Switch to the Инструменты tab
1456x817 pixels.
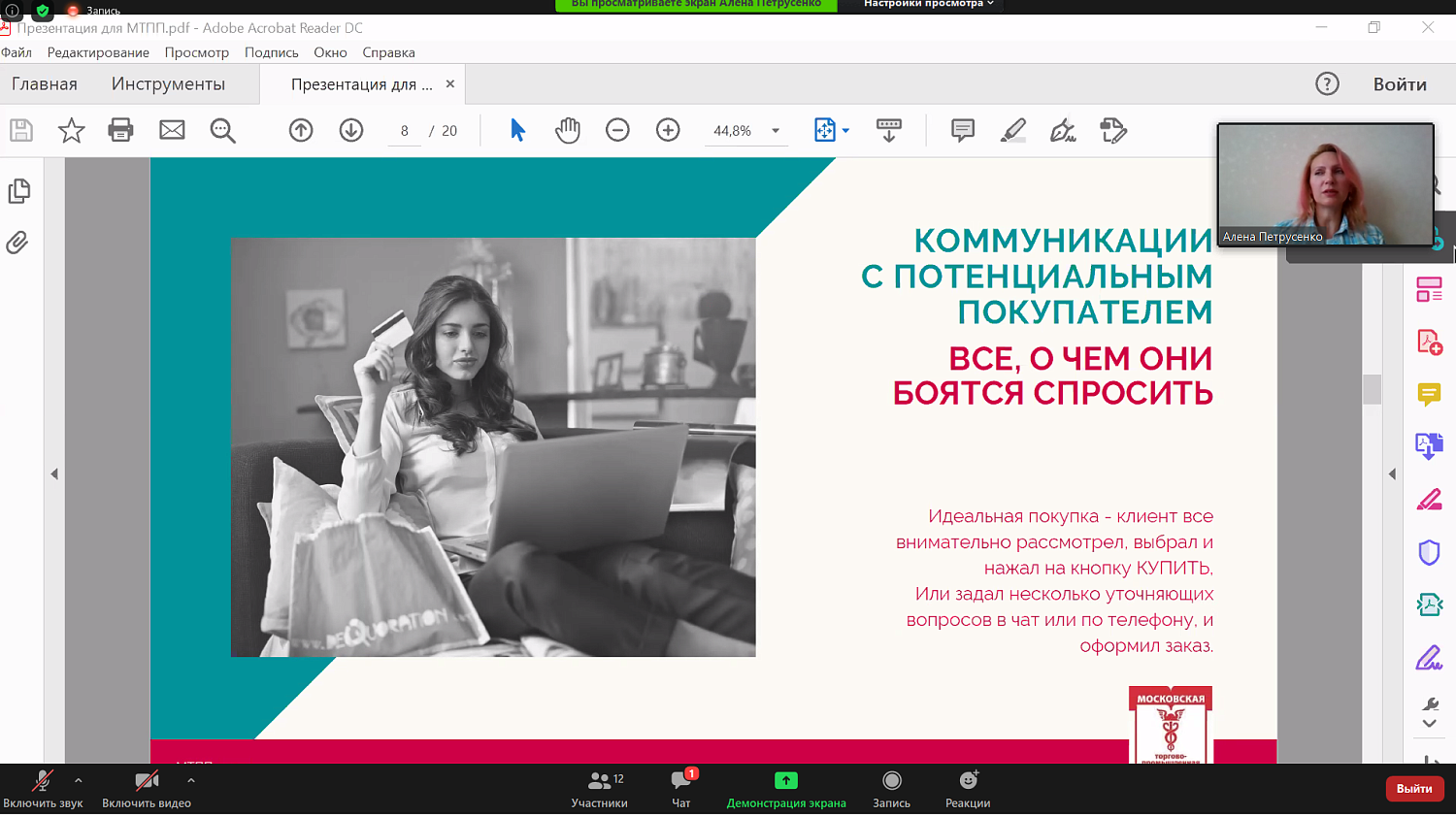point(168,84)
